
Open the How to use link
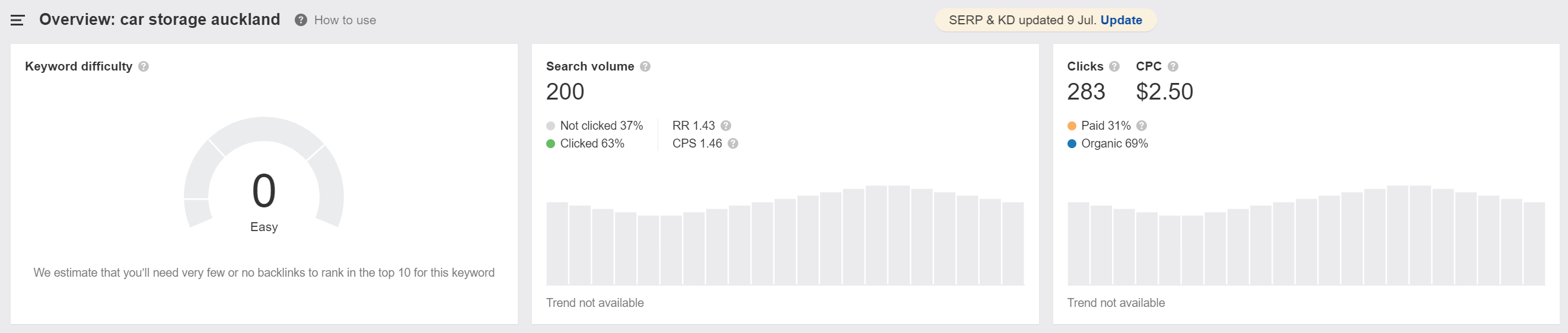(345, 20)
